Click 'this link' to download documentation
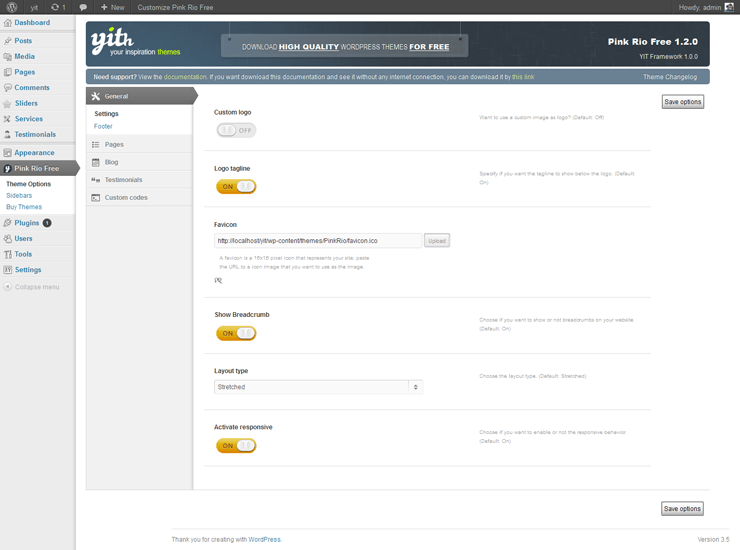The image size is (740, 550). [x=523, y=77]
